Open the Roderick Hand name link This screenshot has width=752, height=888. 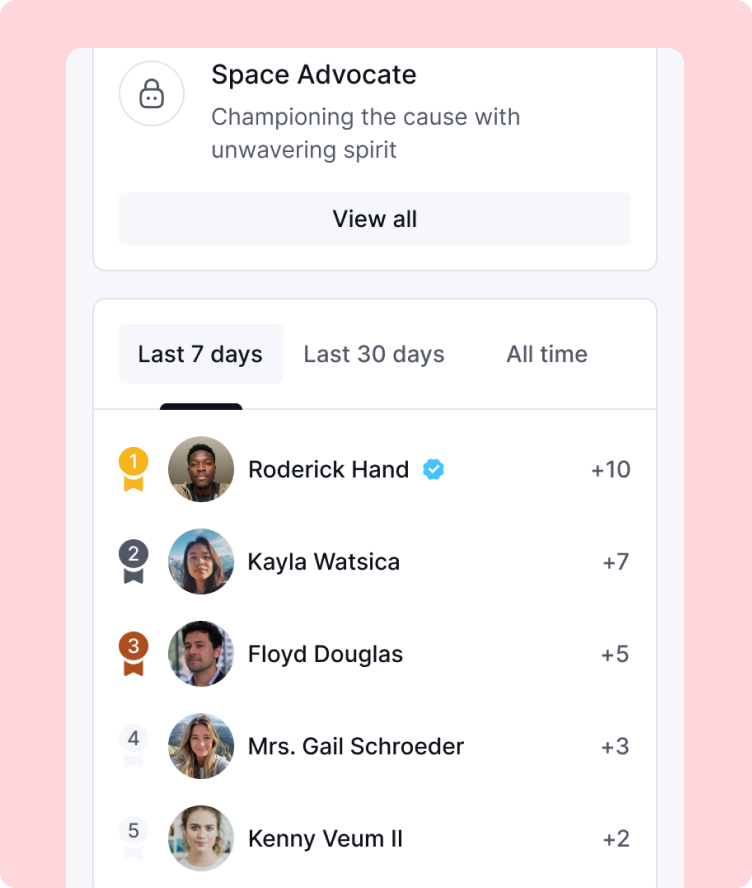(328, 469)
